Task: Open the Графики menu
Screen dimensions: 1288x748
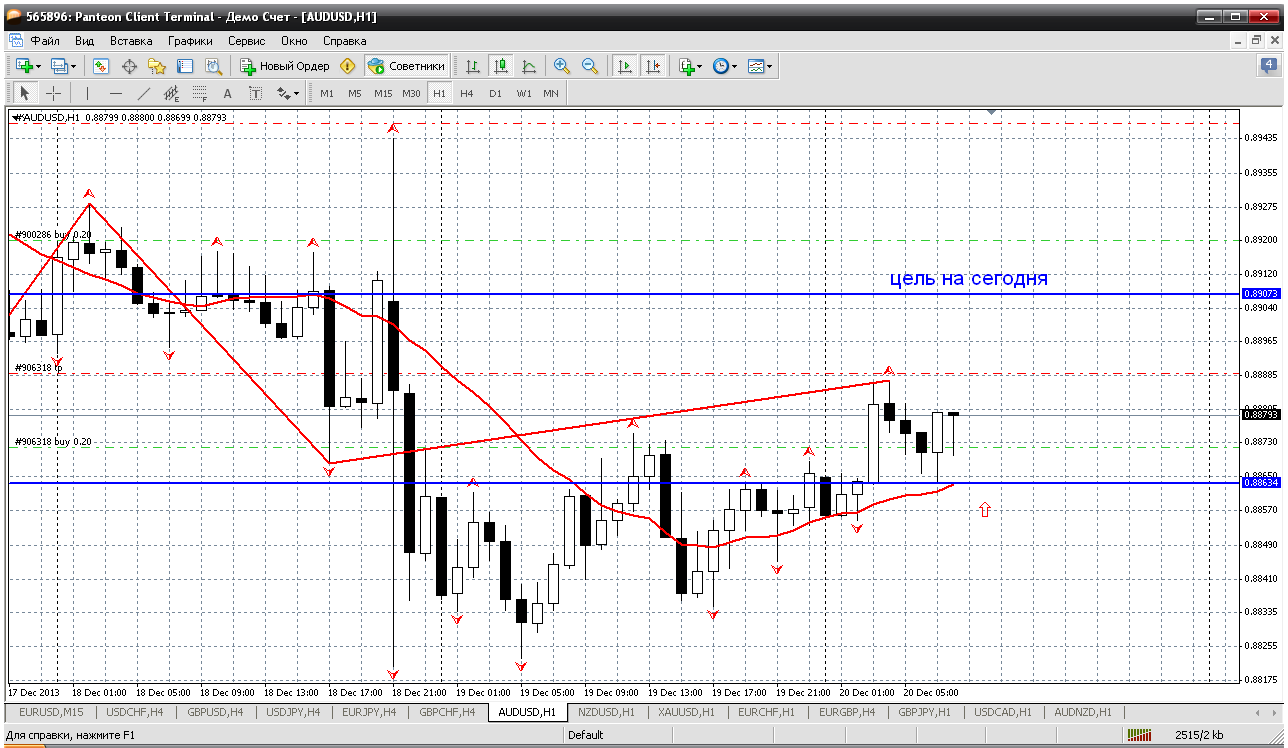Action: tap(190, 41)
